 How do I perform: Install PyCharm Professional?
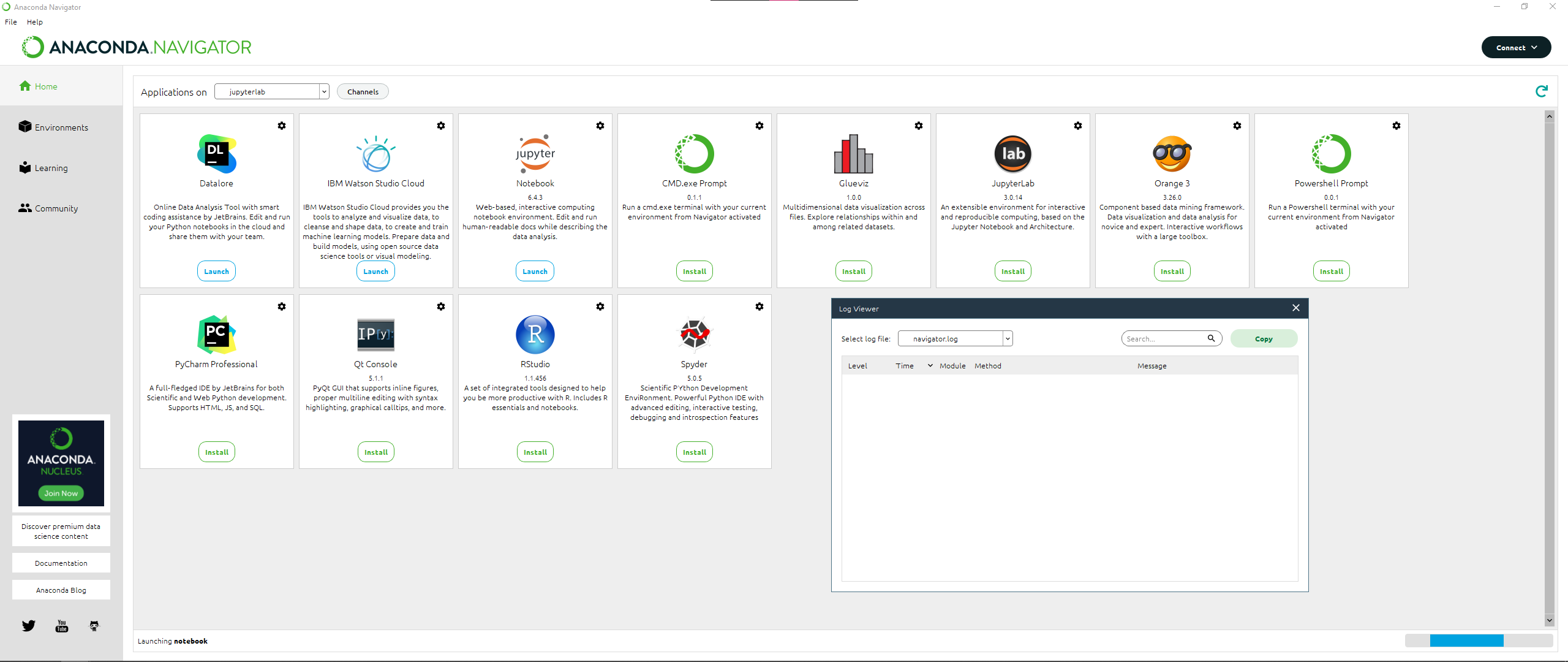[x=217, y=452]
